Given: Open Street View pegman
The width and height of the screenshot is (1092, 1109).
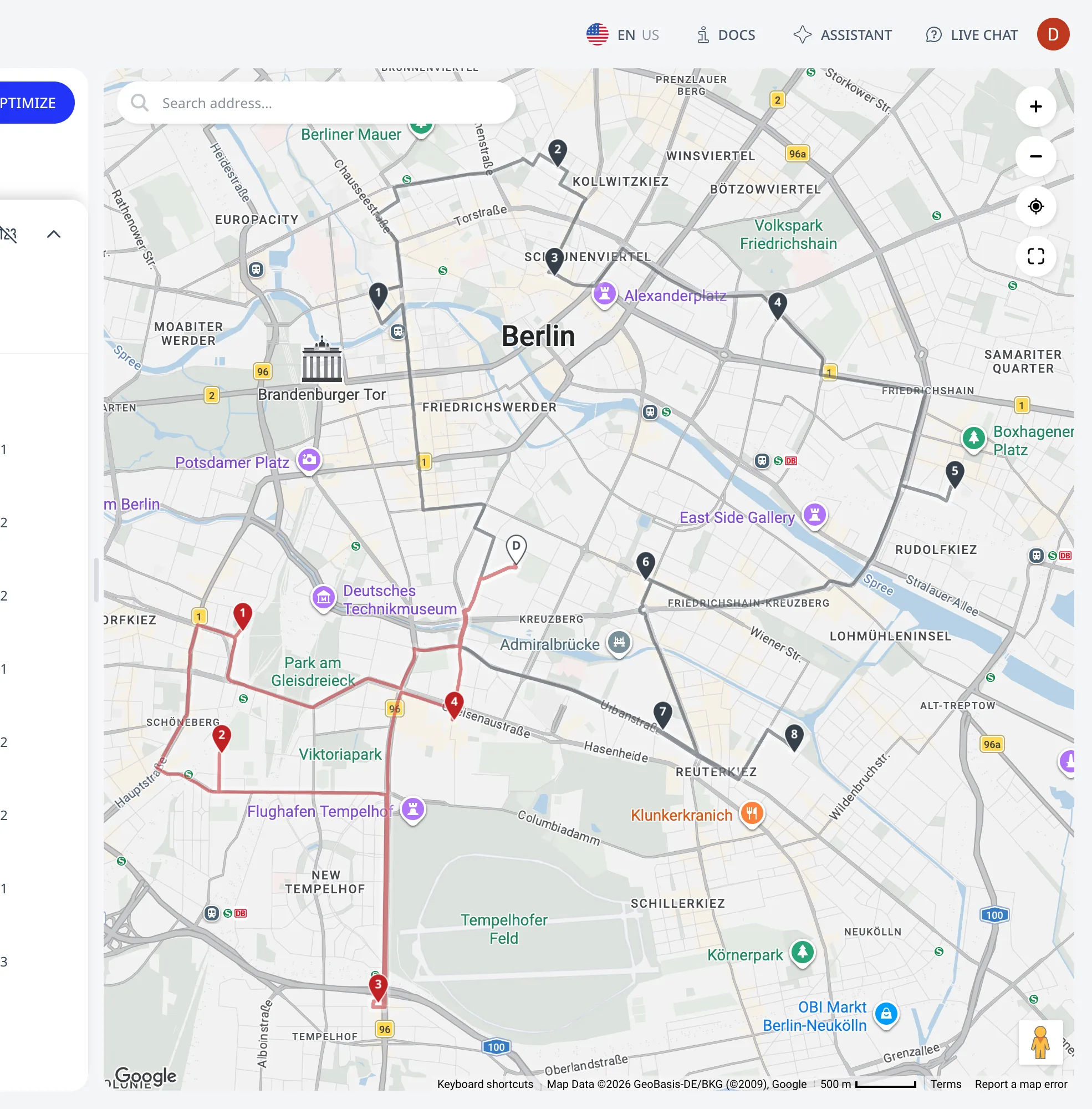Looking at the screenshot, I should coord(1040,1043).
